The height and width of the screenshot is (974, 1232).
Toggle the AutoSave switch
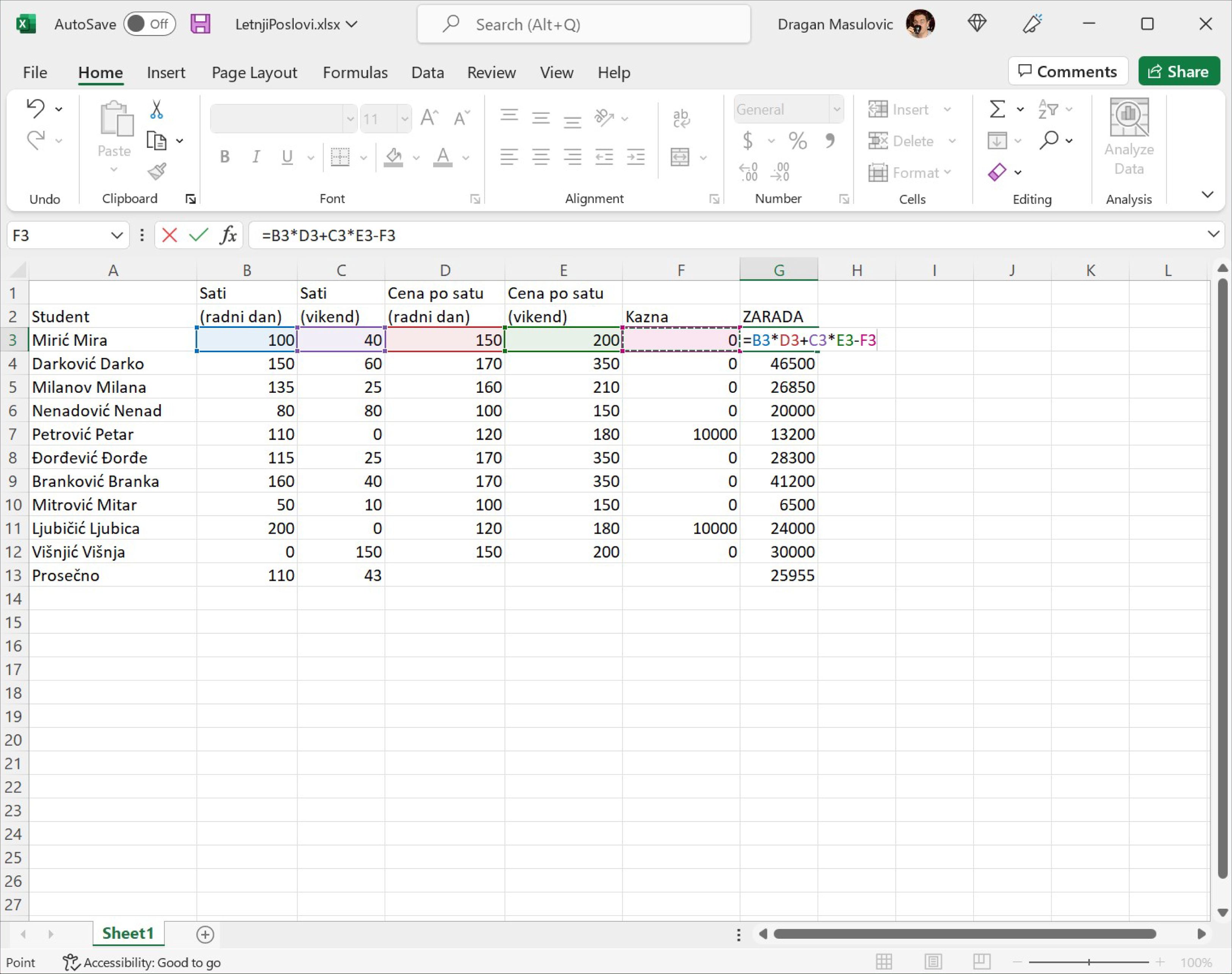click(x=149, y=24)
